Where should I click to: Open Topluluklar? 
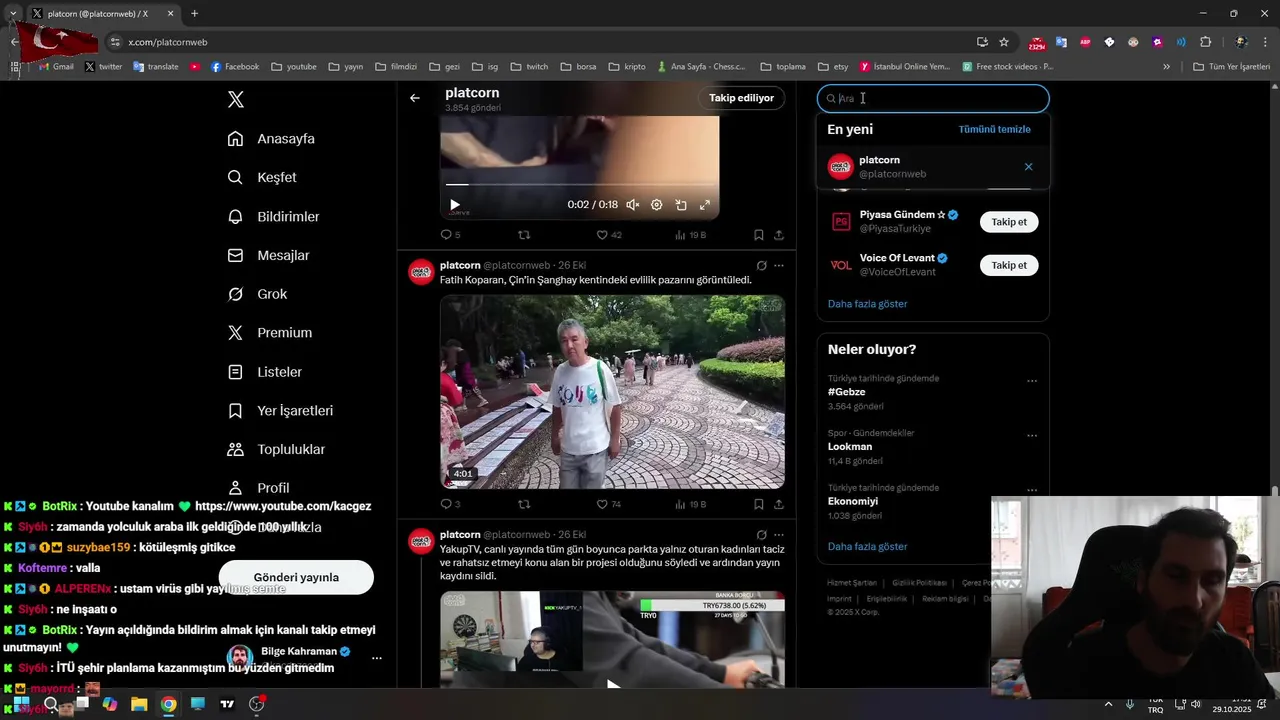277,450
